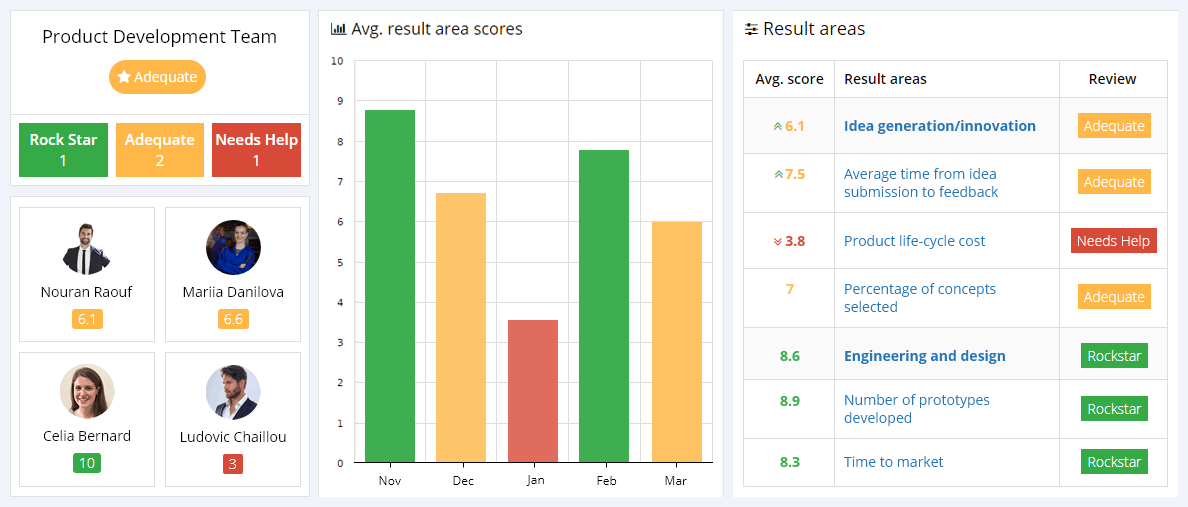Viewport: 1188px width, 507px height.
Task: Open Mariia Danilova's avatar
Action: click(x=233, y=248)
